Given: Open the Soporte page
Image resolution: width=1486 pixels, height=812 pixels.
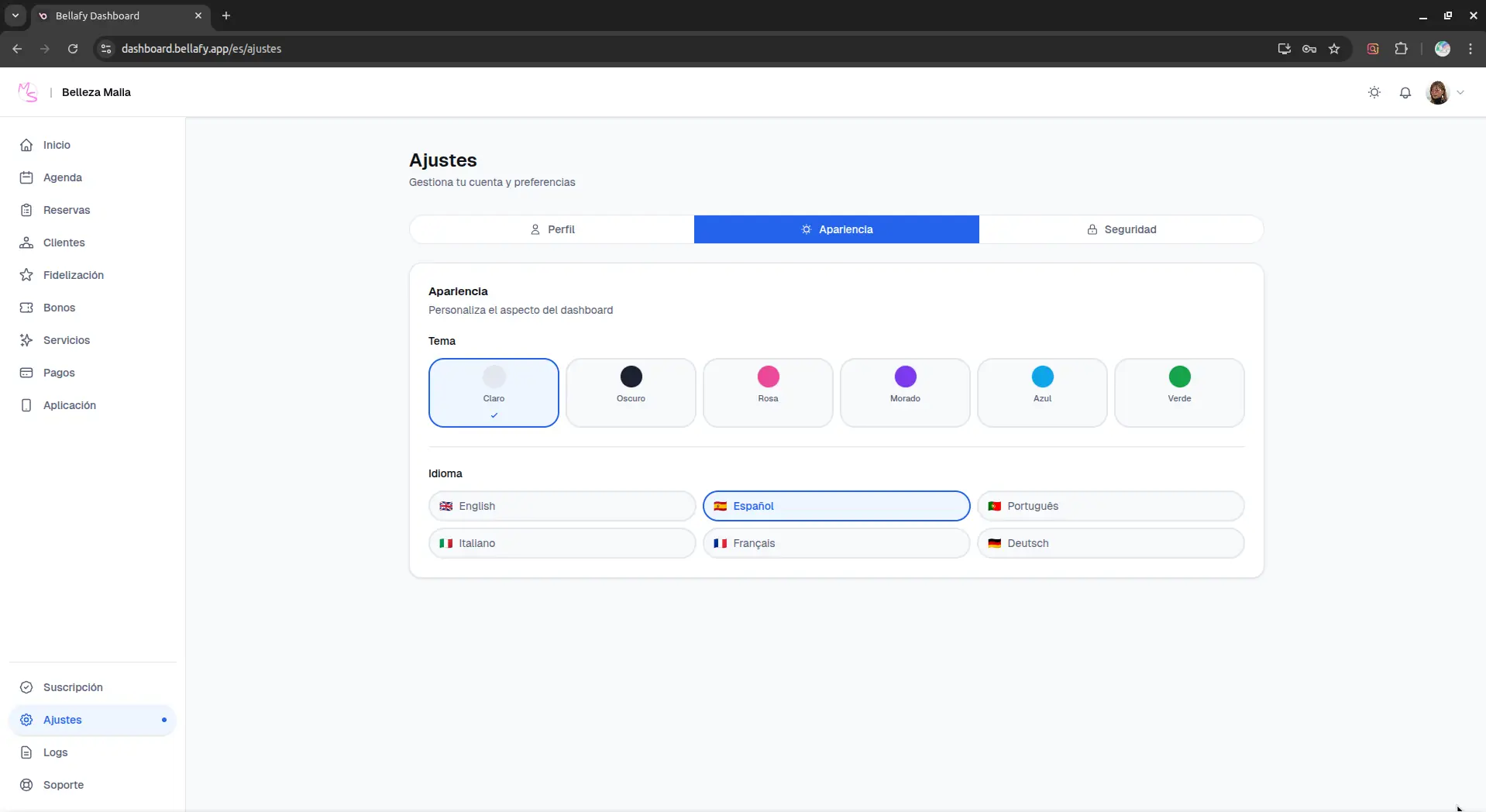Looking at the screenshot, I should (64, 785).
